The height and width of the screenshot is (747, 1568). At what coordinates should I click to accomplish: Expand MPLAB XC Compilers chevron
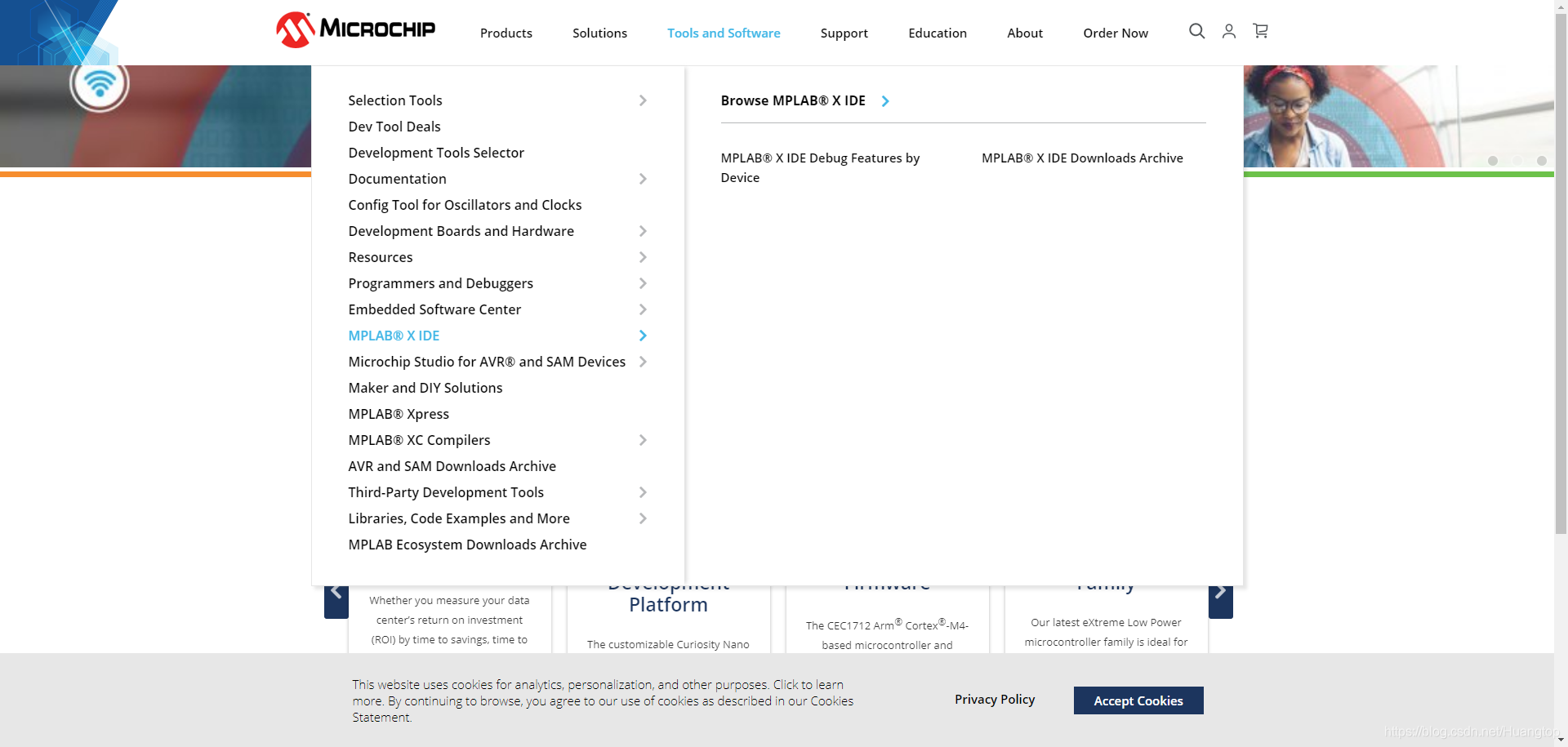click(643, 440)
